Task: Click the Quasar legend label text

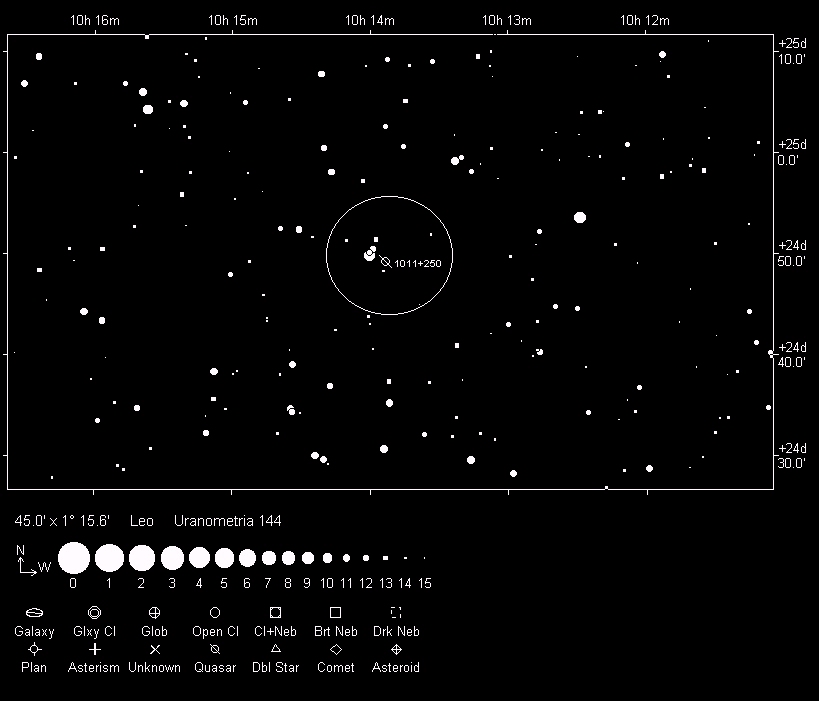Action: (x=215, y=668)
